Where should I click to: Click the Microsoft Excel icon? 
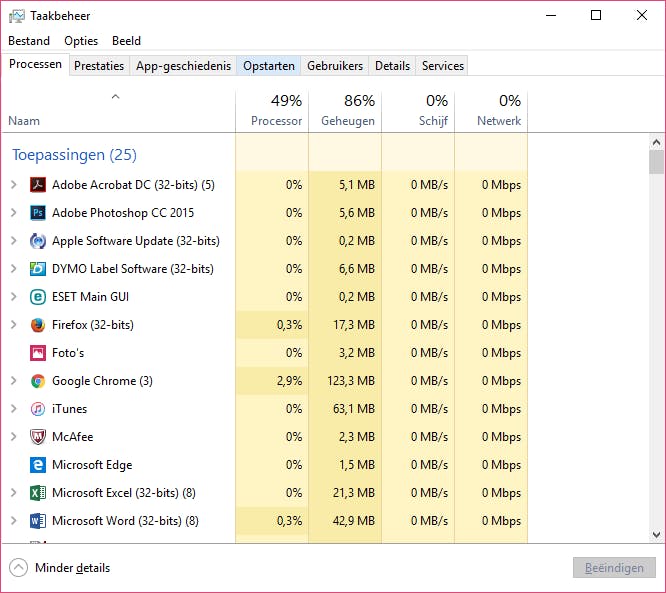(x=38, y=493)
